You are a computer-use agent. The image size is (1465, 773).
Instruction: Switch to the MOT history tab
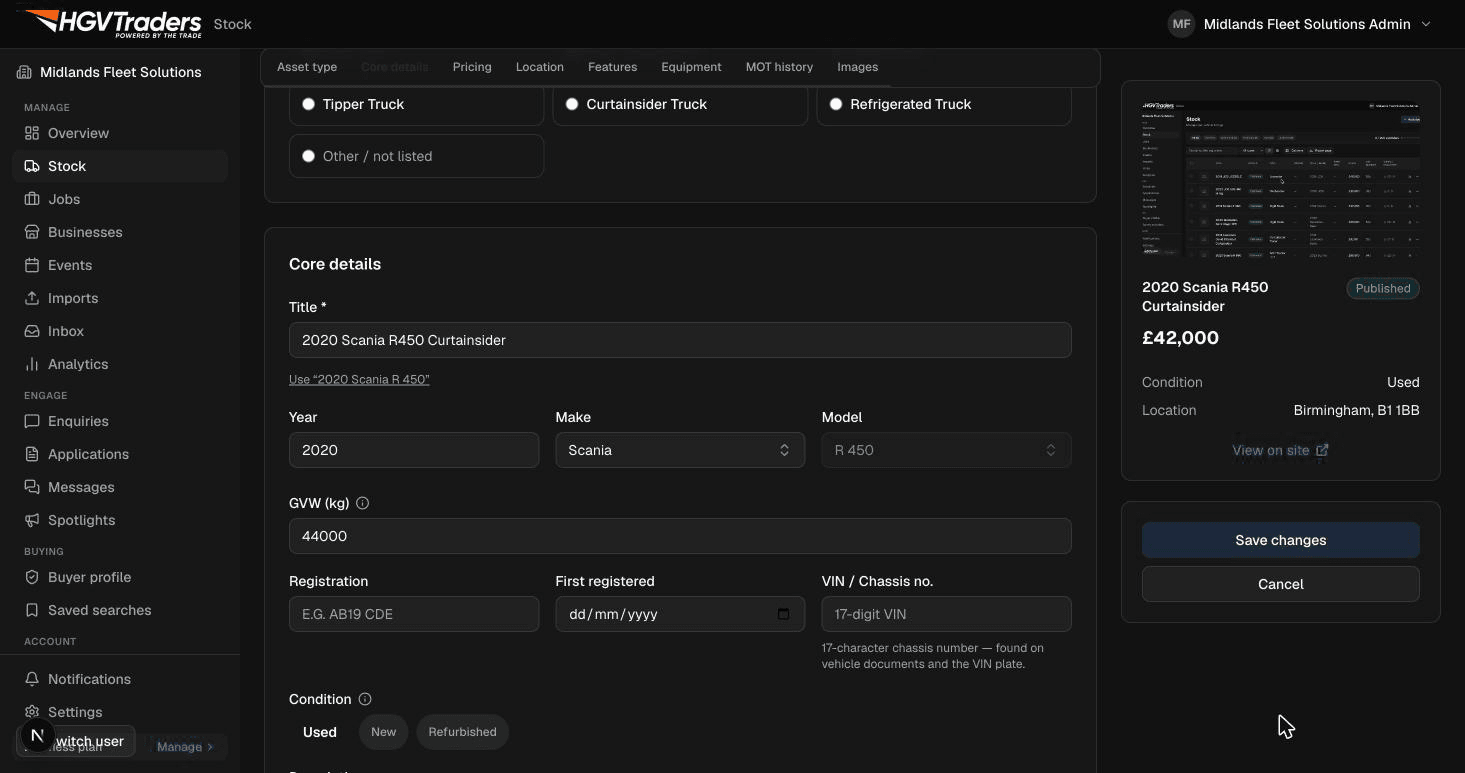779,67
